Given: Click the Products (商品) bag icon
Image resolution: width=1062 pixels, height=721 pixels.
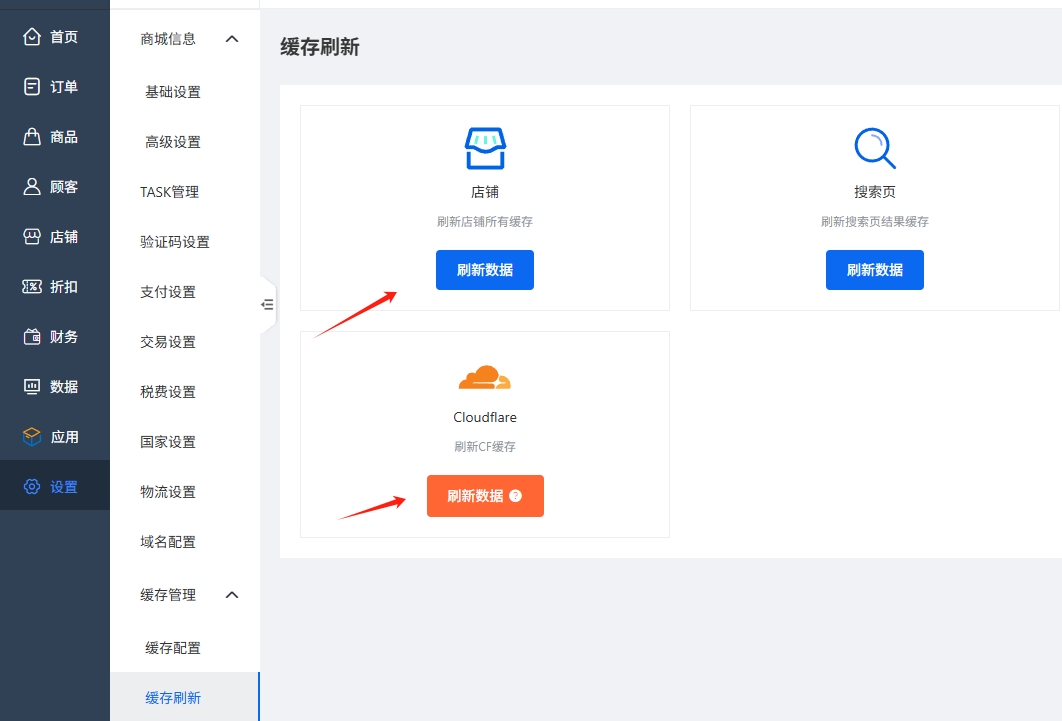Looking at the screenshot, I should point(32,137).
